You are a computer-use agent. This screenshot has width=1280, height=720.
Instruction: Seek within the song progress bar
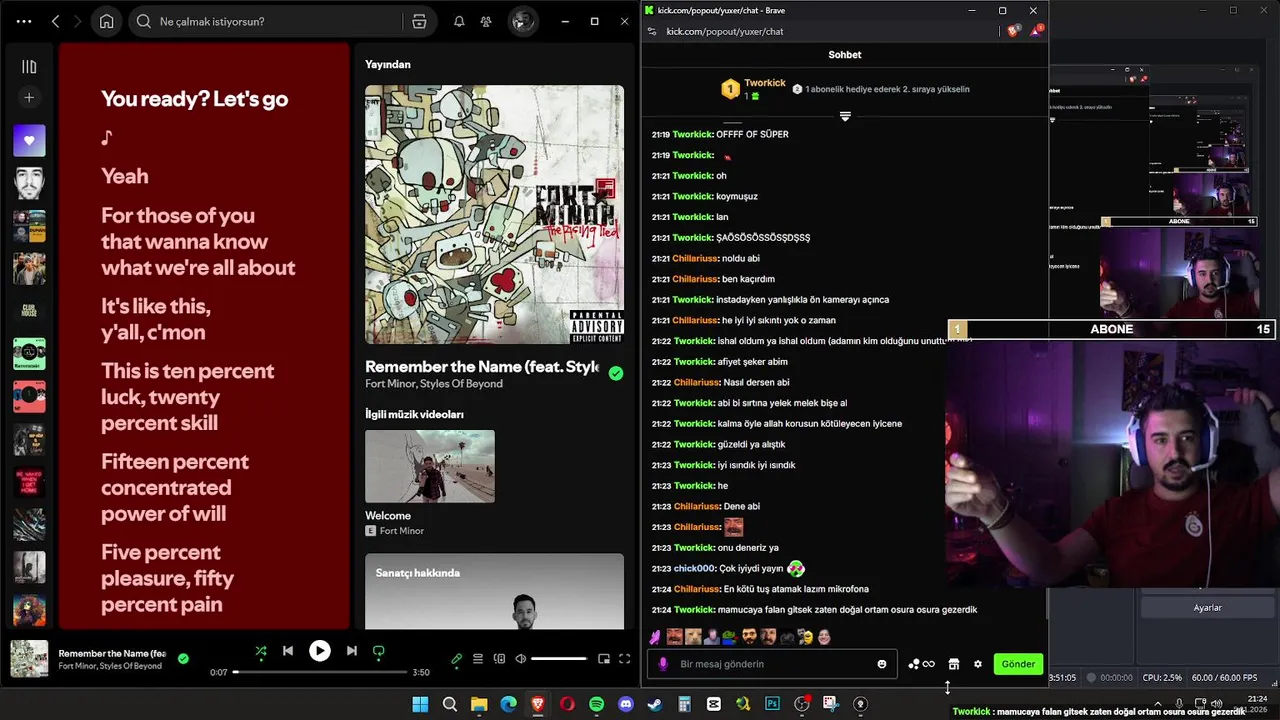tap(320, 672)
